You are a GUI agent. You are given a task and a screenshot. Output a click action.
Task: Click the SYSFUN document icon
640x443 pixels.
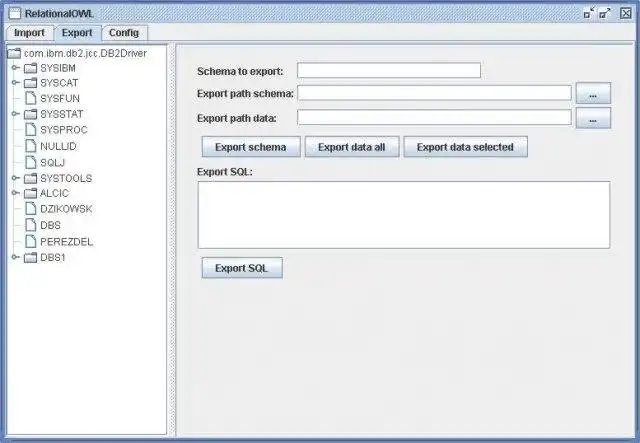(31, 98)
